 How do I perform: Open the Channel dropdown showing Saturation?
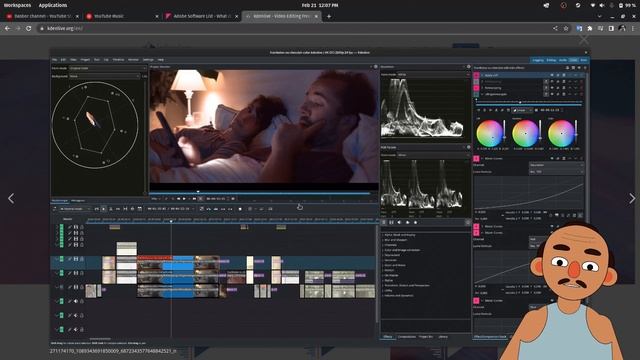(556, 165)
